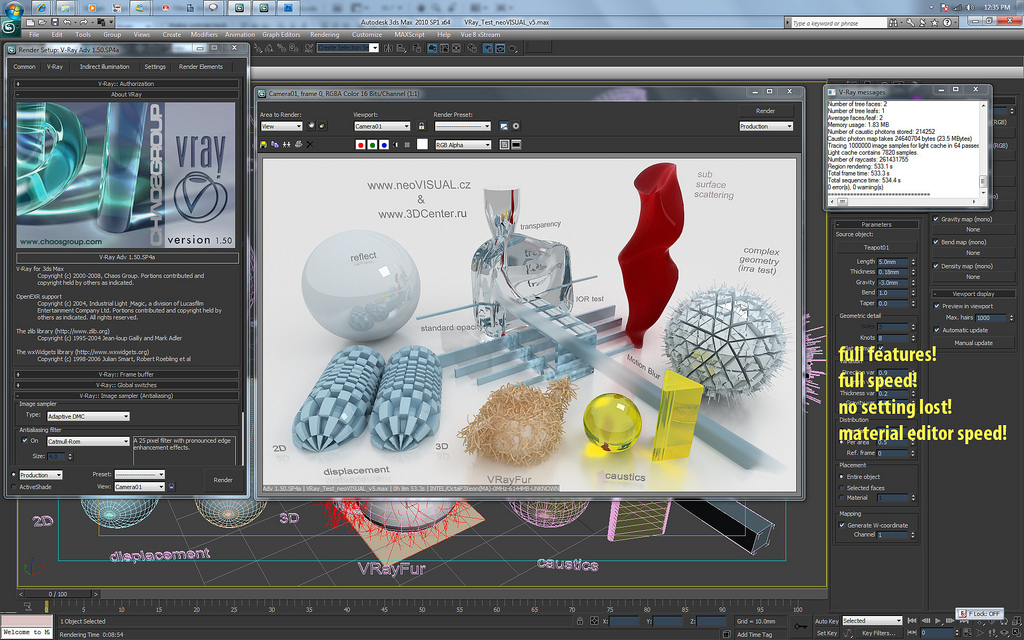Toggle the red channel button
Screen dimensions: 1024x640
coord(360,145)
